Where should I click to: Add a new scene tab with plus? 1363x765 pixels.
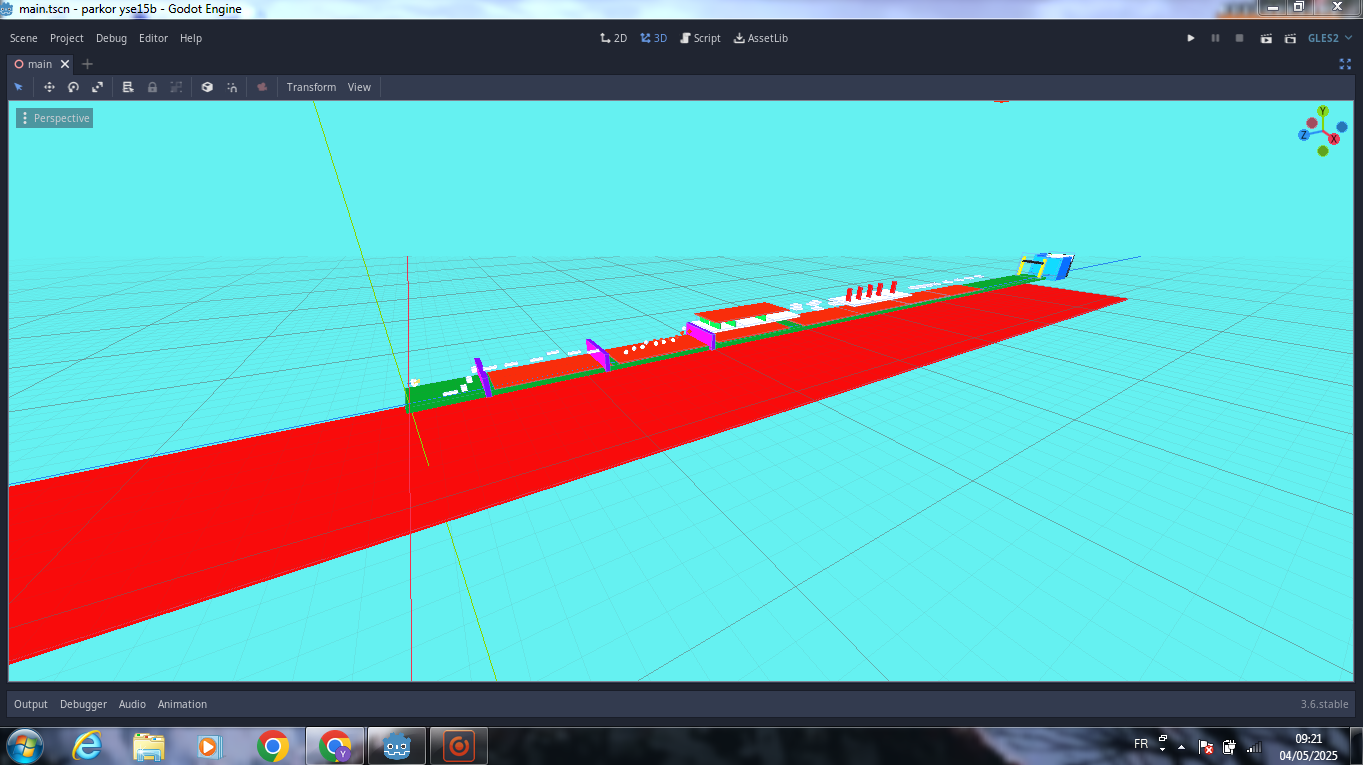tap(87, 64)
